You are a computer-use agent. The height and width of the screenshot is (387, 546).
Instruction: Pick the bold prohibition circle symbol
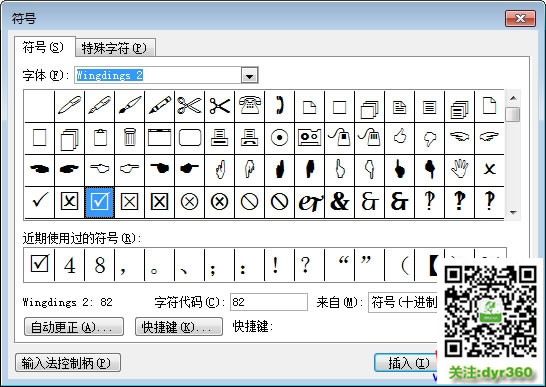(x=279, y=202)
